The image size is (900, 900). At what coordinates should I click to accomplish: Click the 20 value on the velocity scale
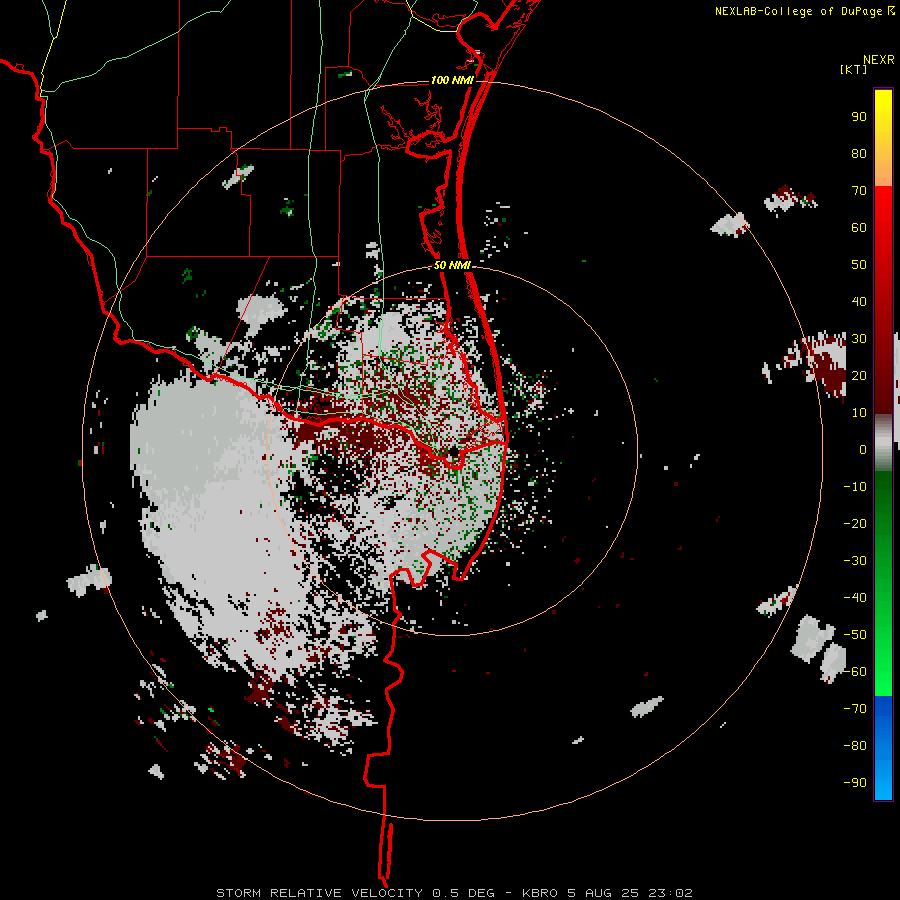click(x=859, y=376)
